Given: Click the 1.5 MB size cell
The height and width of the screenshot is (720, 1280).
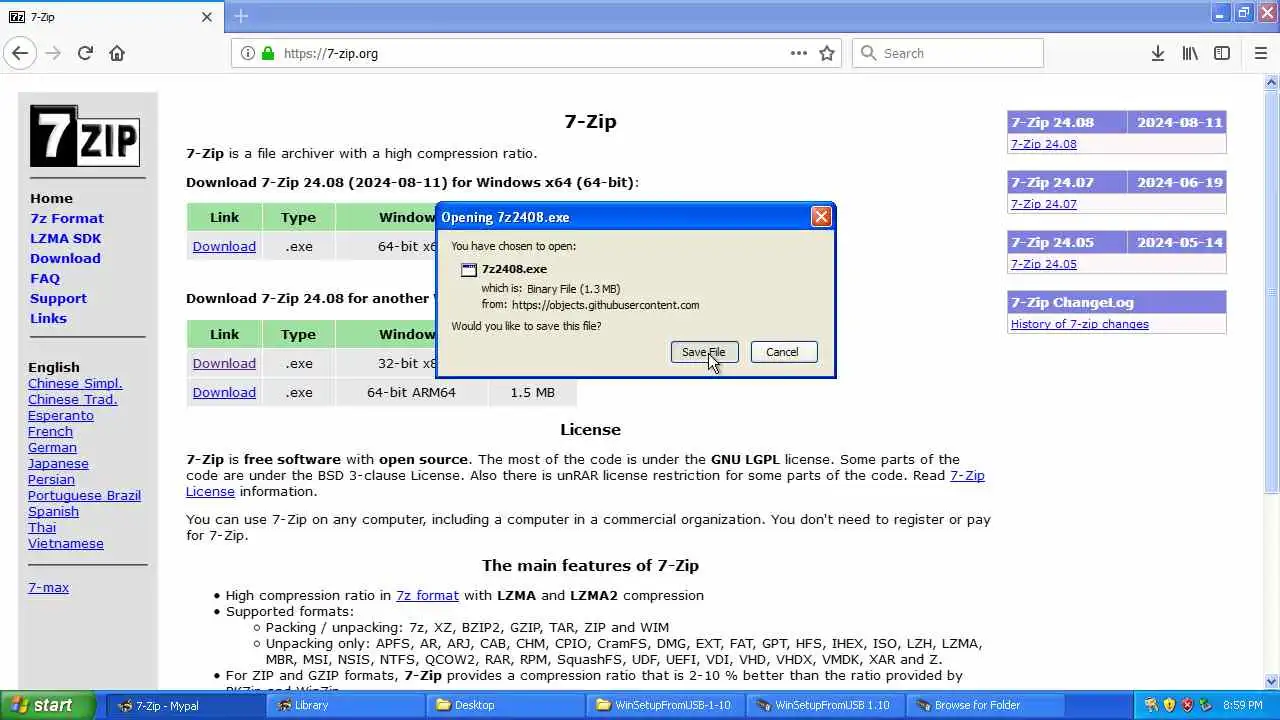Looking at the screenshot, I should tap(532, 392).
